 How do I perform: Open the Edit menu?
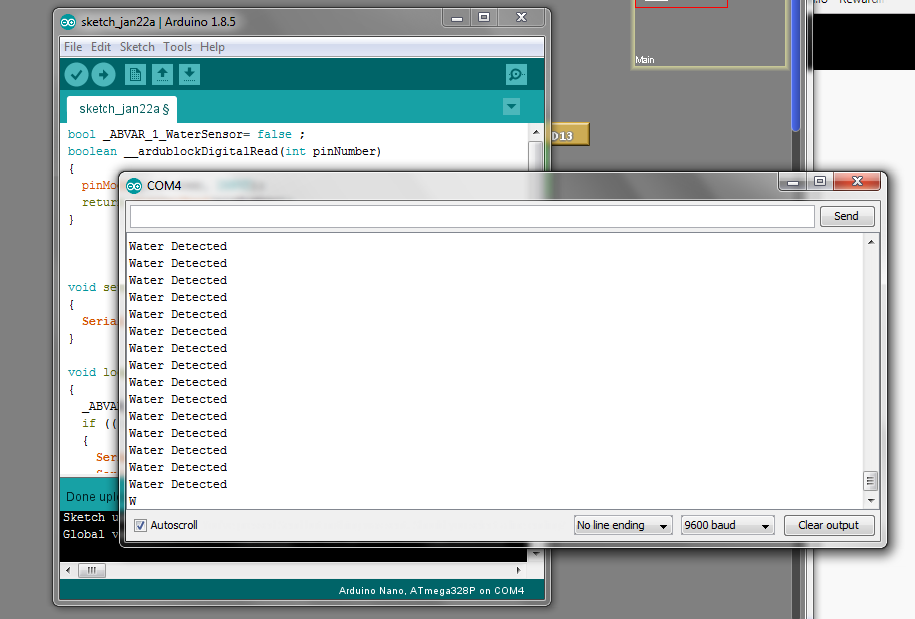click(x=100, y=47)
